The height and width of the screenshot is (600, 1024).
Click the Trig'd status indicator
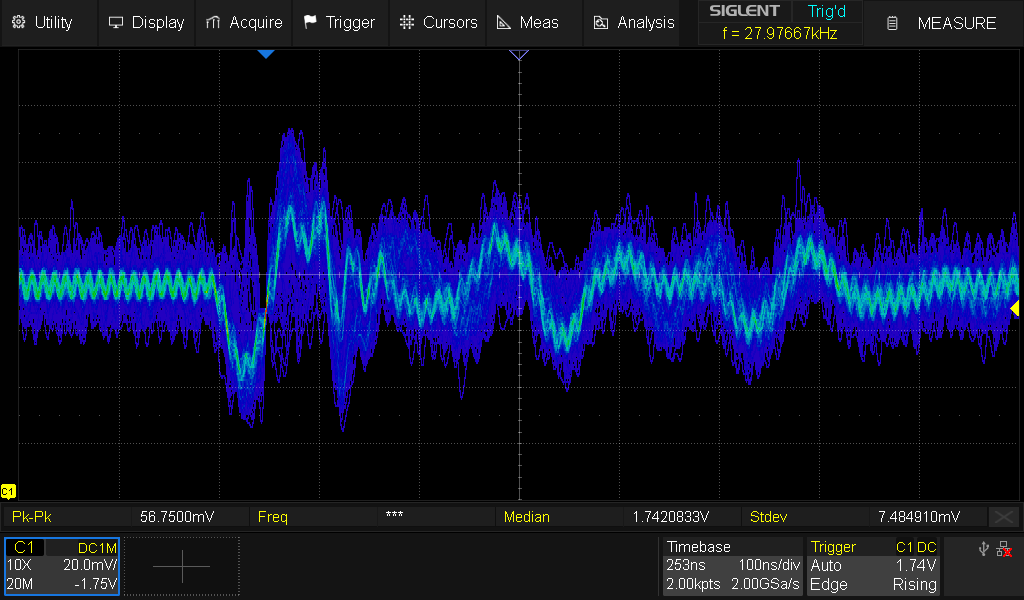[826, 11]
